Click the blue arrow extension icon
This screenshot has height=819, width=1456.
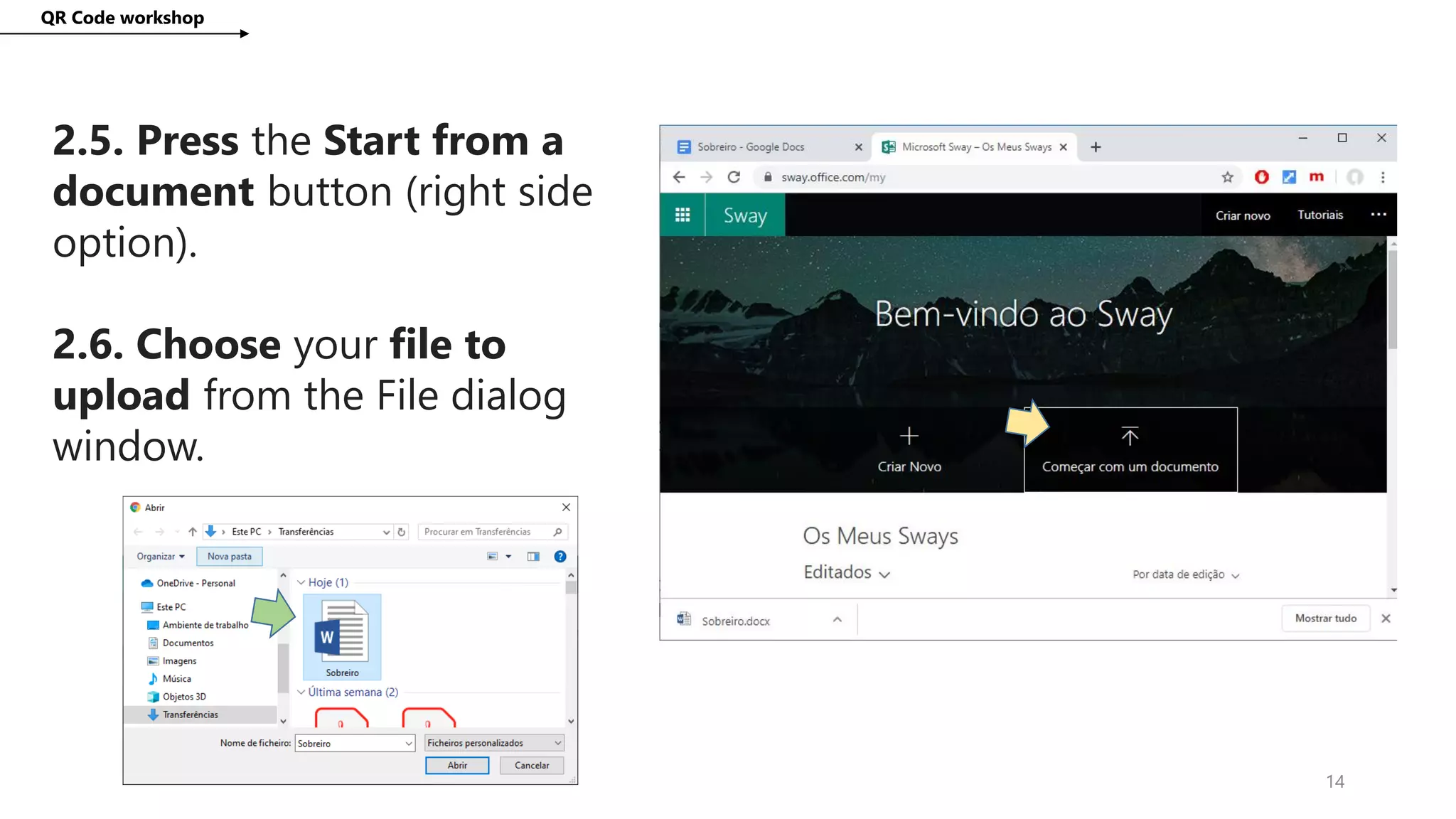click(x=1289, y=177)
